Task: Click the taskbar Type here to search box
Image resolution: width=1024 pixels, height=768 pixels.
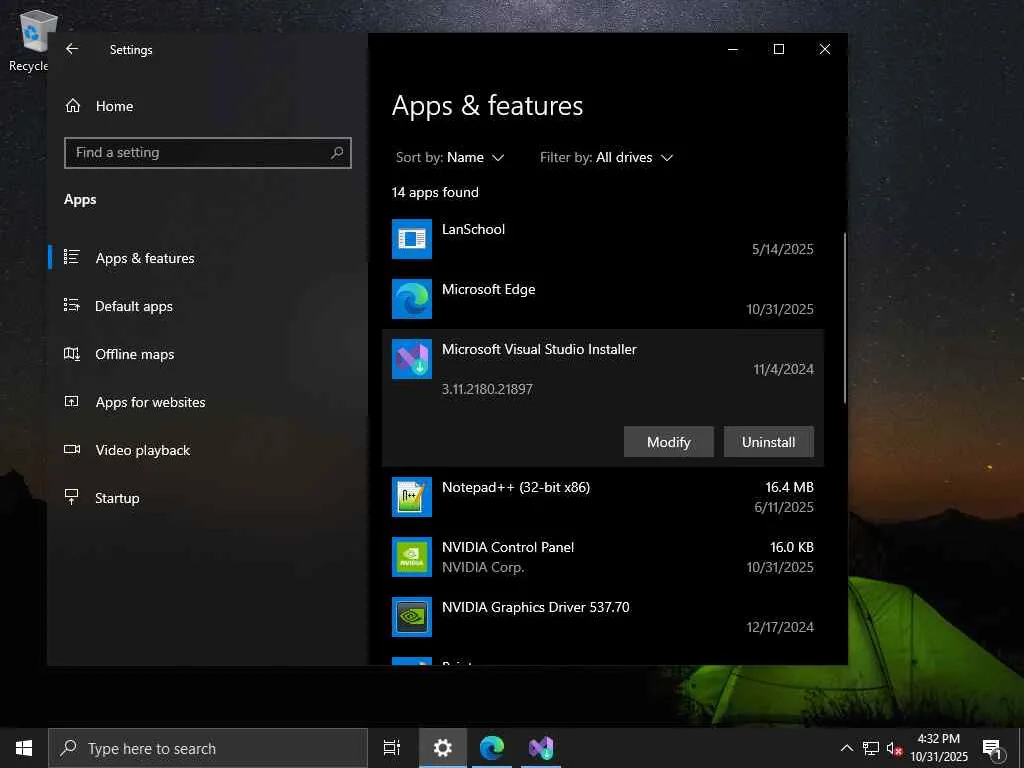Action: [x=208, y=748]
